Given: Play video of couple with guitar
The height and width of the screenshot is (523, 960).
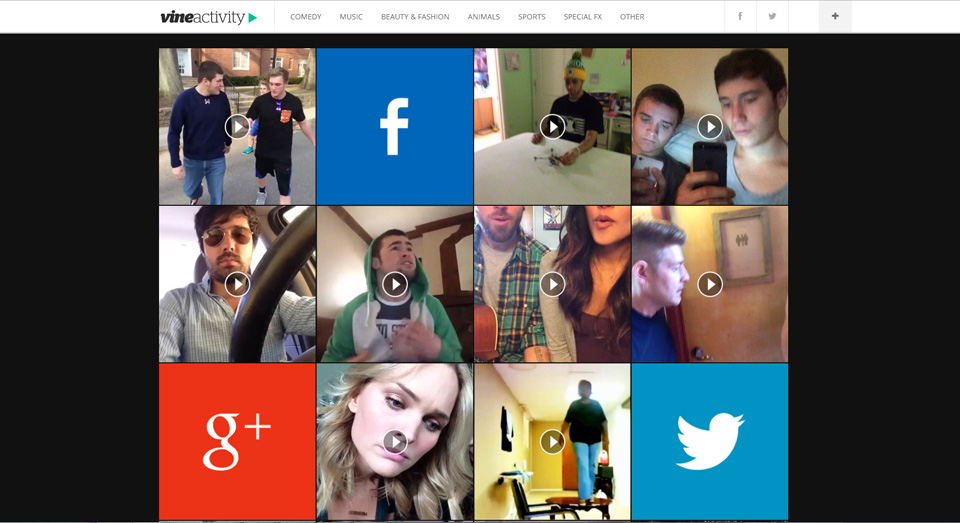Looking at the screenshot, I should point(552,284).
